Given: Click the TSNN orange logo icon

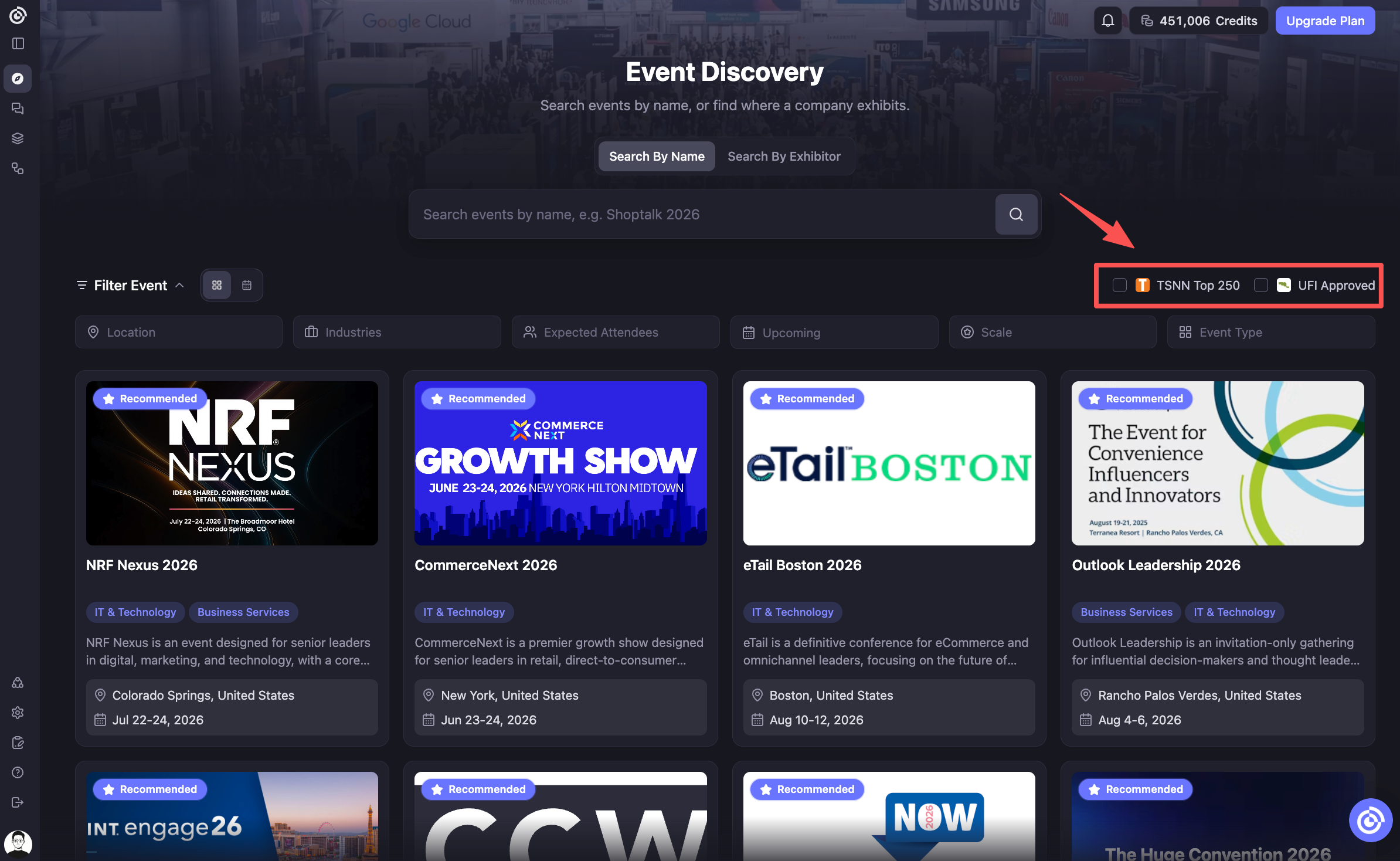Looking at the screenshot, I should tap(1142, 286).
